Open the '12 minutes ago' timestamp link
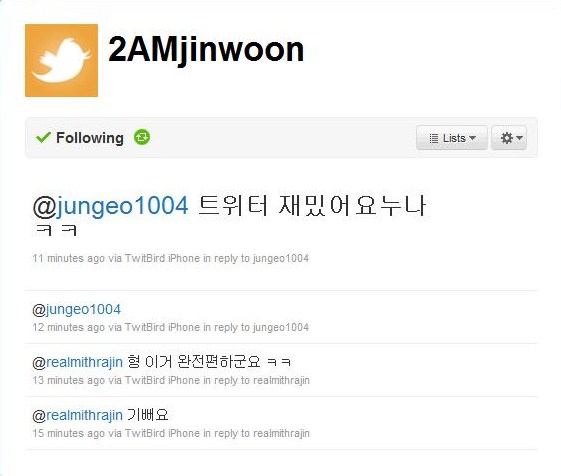Screen dimensions: 561x476 pyautogui.click(x=68, y=327)
